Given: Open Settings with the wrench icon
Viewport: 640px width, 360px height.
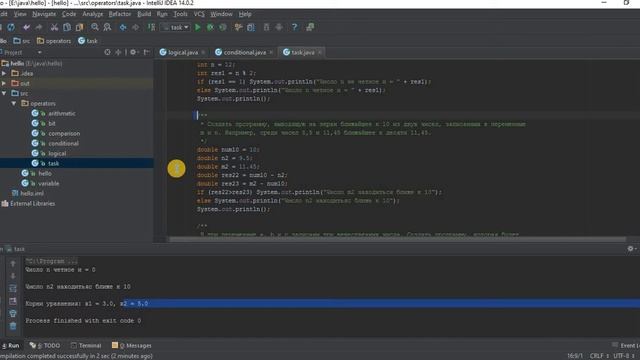Looking at the screenshot, I should [238, 27].
